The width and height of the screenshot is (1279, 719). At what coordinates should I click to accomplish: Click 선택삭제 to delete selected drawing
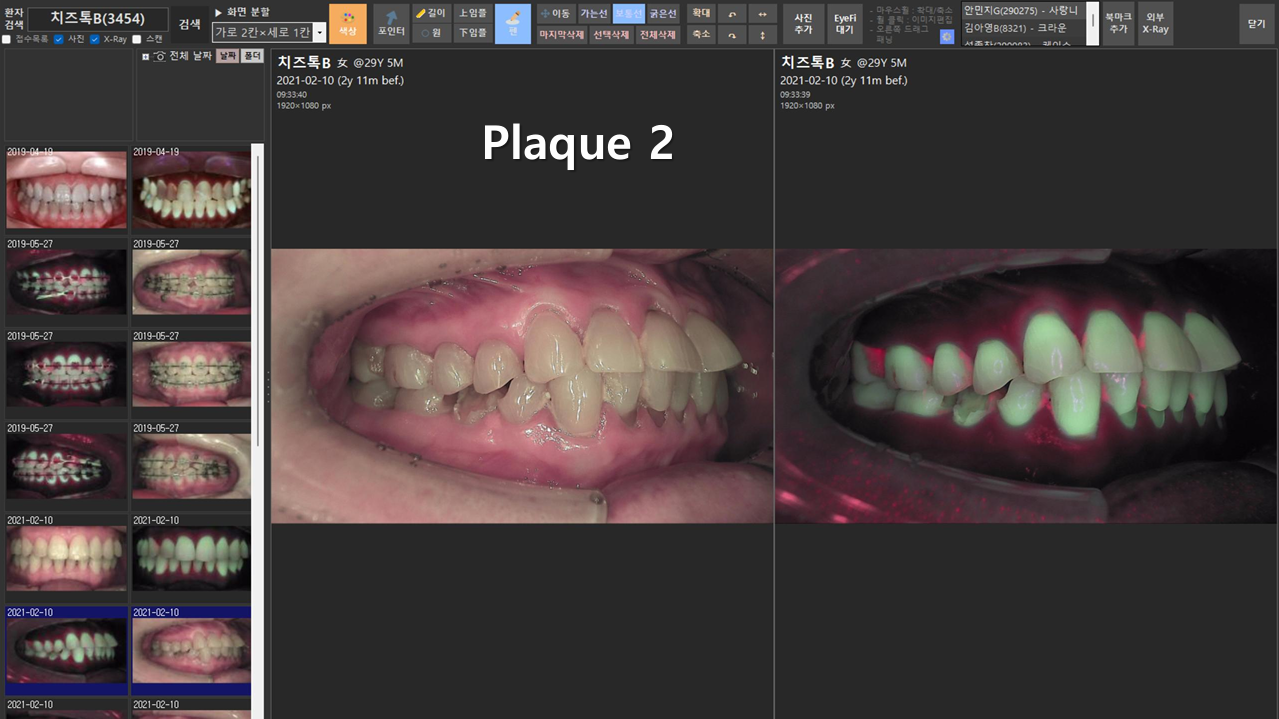tap(610, 34)
